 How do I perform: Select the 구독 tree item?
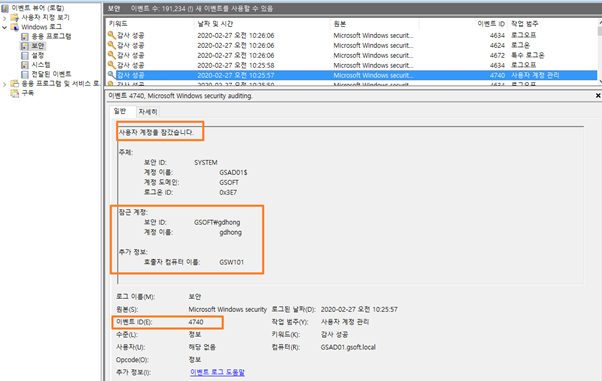28,93
